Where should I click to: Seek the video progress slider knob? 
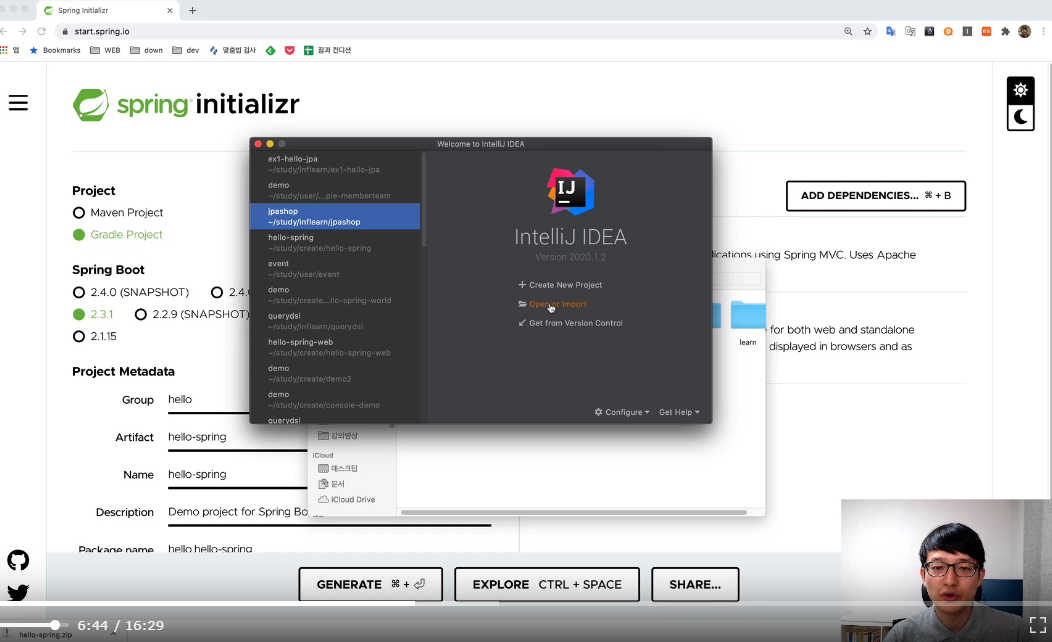pos(55,625)
